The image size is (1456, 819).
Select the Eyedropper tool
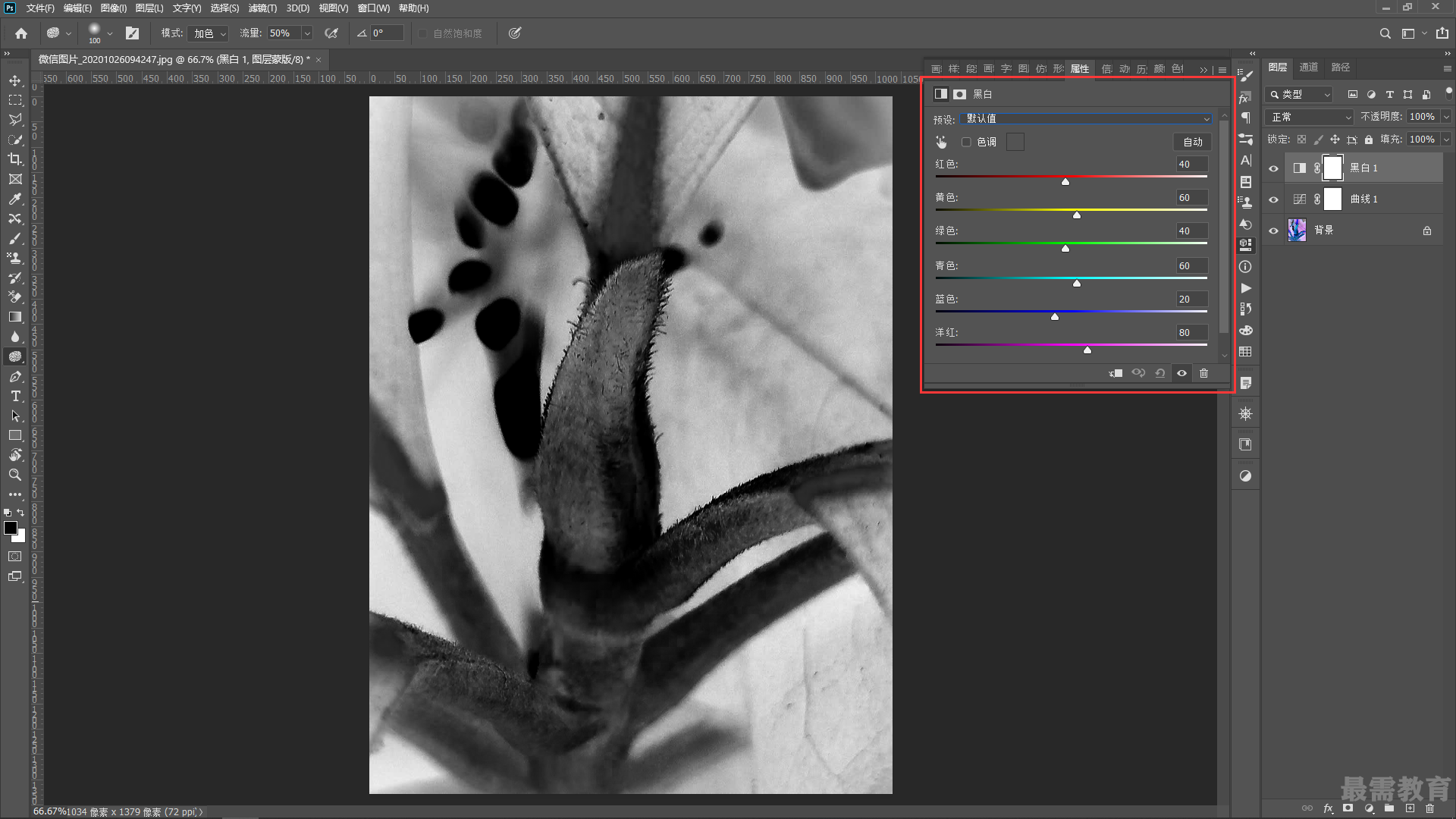click(x=15, y=199)
